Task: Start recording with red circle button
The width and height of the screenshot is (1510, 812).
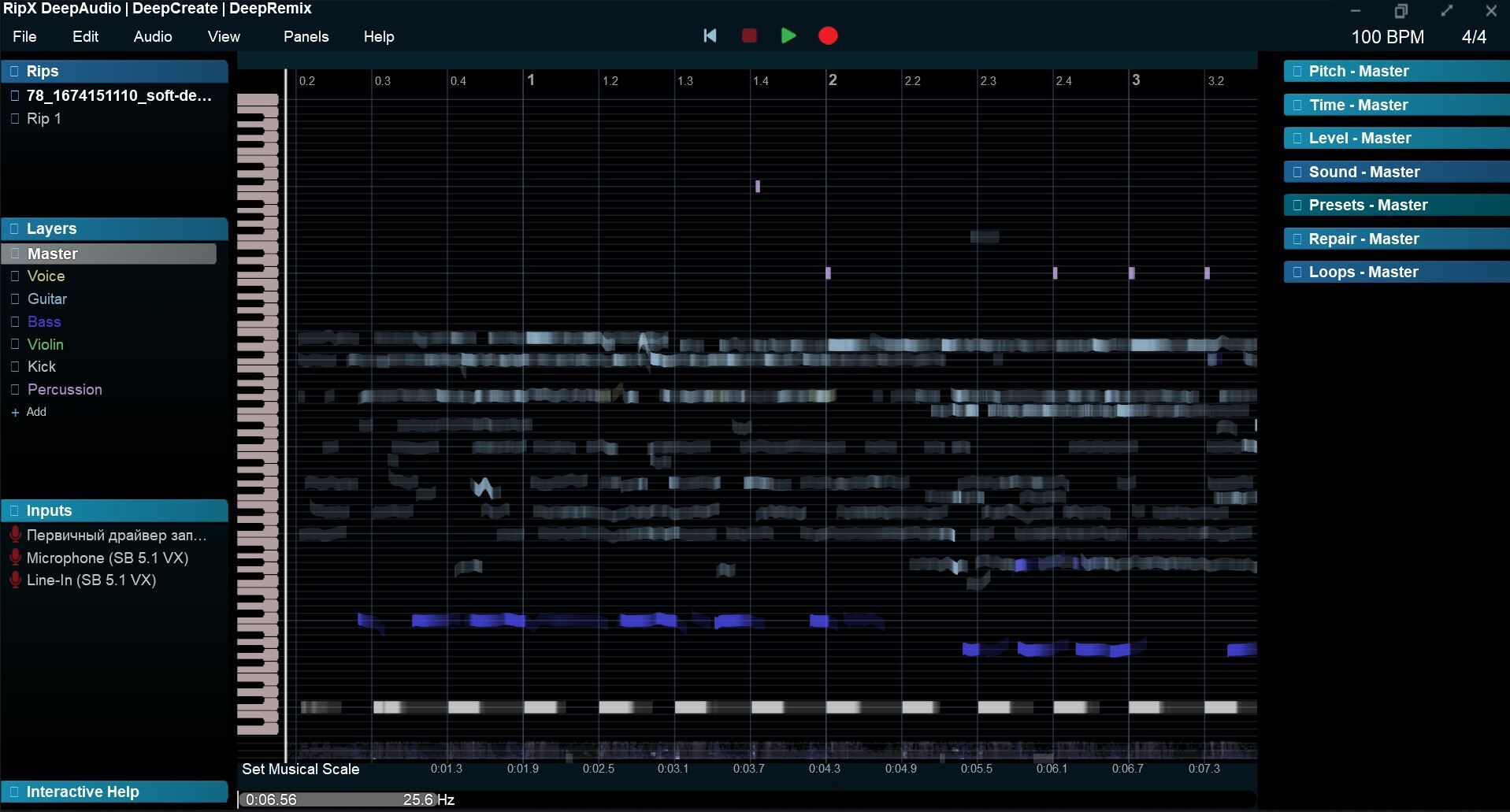Action: 828,35
